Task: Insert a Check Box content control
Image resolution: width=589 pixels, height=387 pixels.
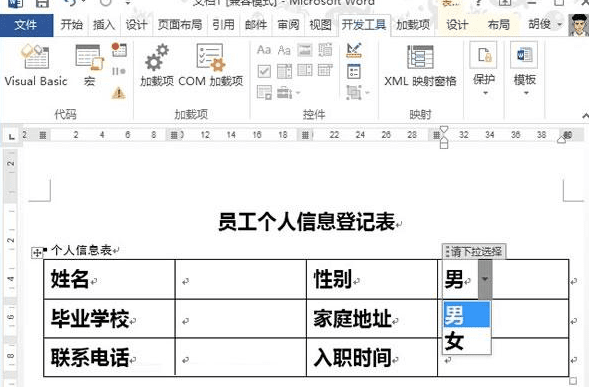Action: pyautogui.click(x=264, y=71)
